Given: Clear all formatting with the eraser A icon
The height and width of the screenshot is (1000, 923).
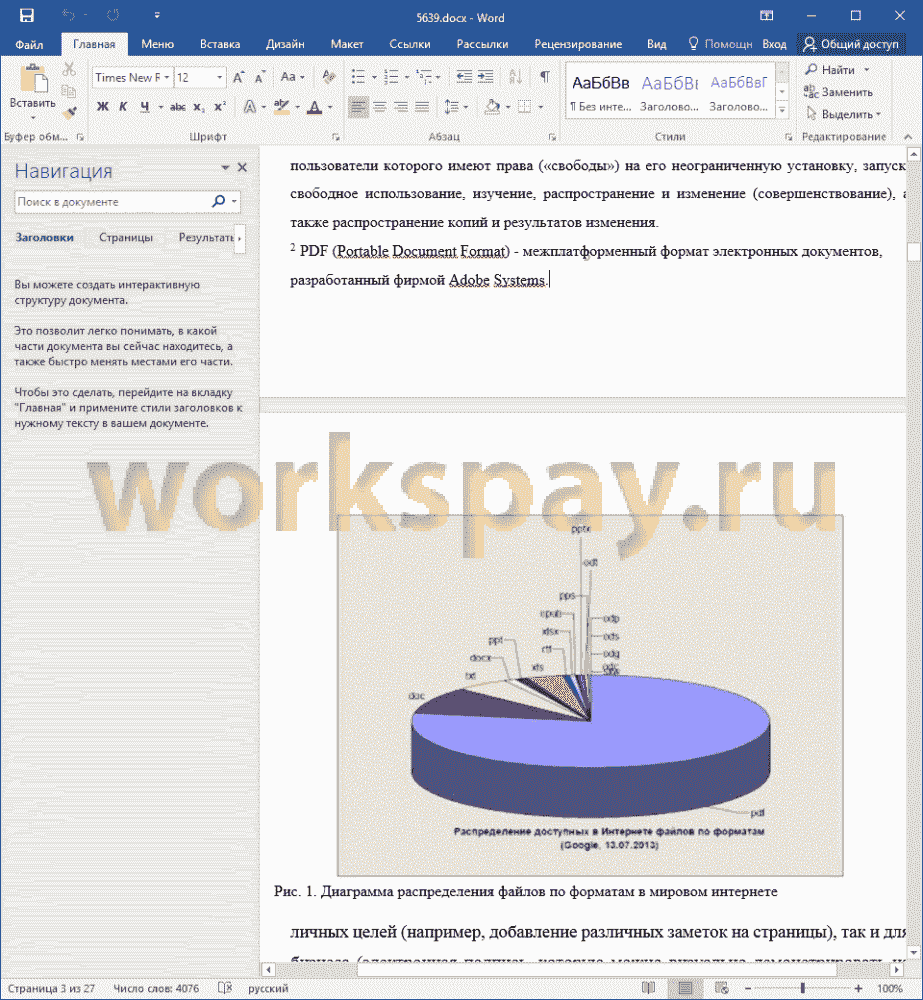Looking at the screenshot, I should coord(329,77).
